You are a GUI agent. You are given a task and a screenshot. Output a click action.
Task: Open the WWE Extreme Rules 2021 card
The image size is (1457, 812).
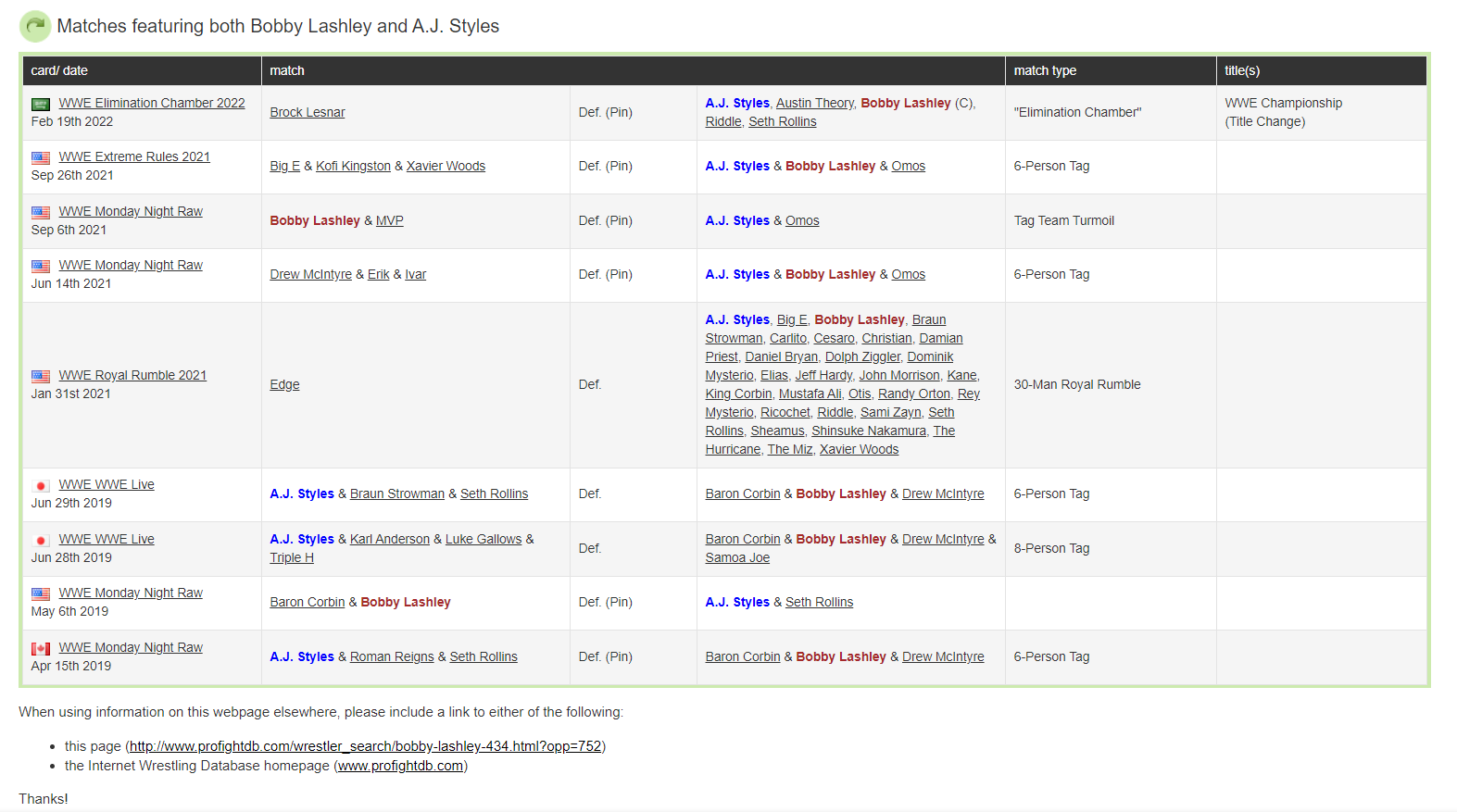pos(134,156)
